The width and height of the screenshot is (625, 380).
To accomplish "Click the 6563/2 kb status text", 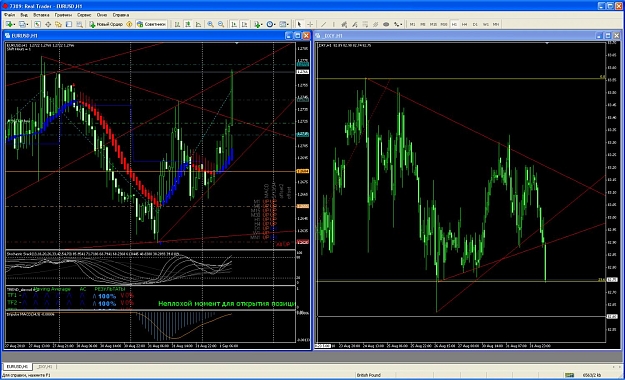I will pyautogui.click(x=592, y=375).
